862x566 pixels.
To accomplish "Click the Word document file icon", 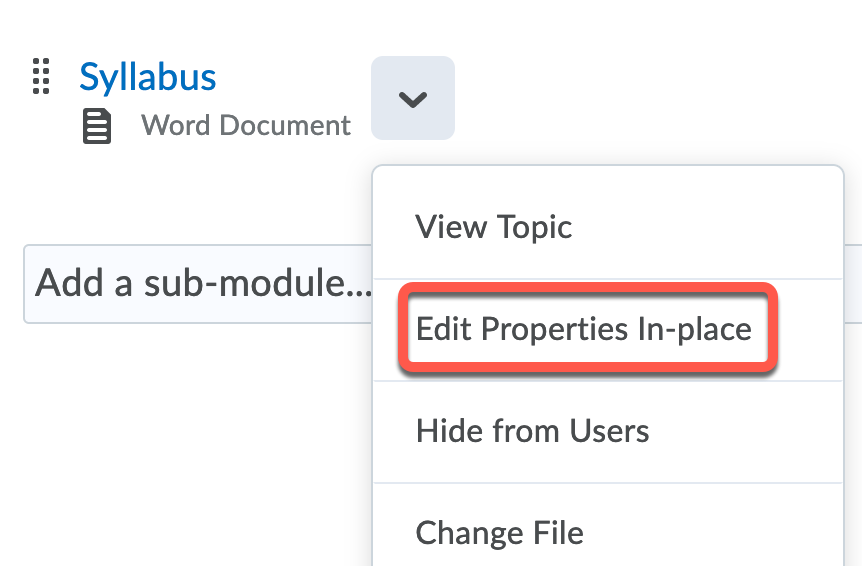I will coord(96,127).
